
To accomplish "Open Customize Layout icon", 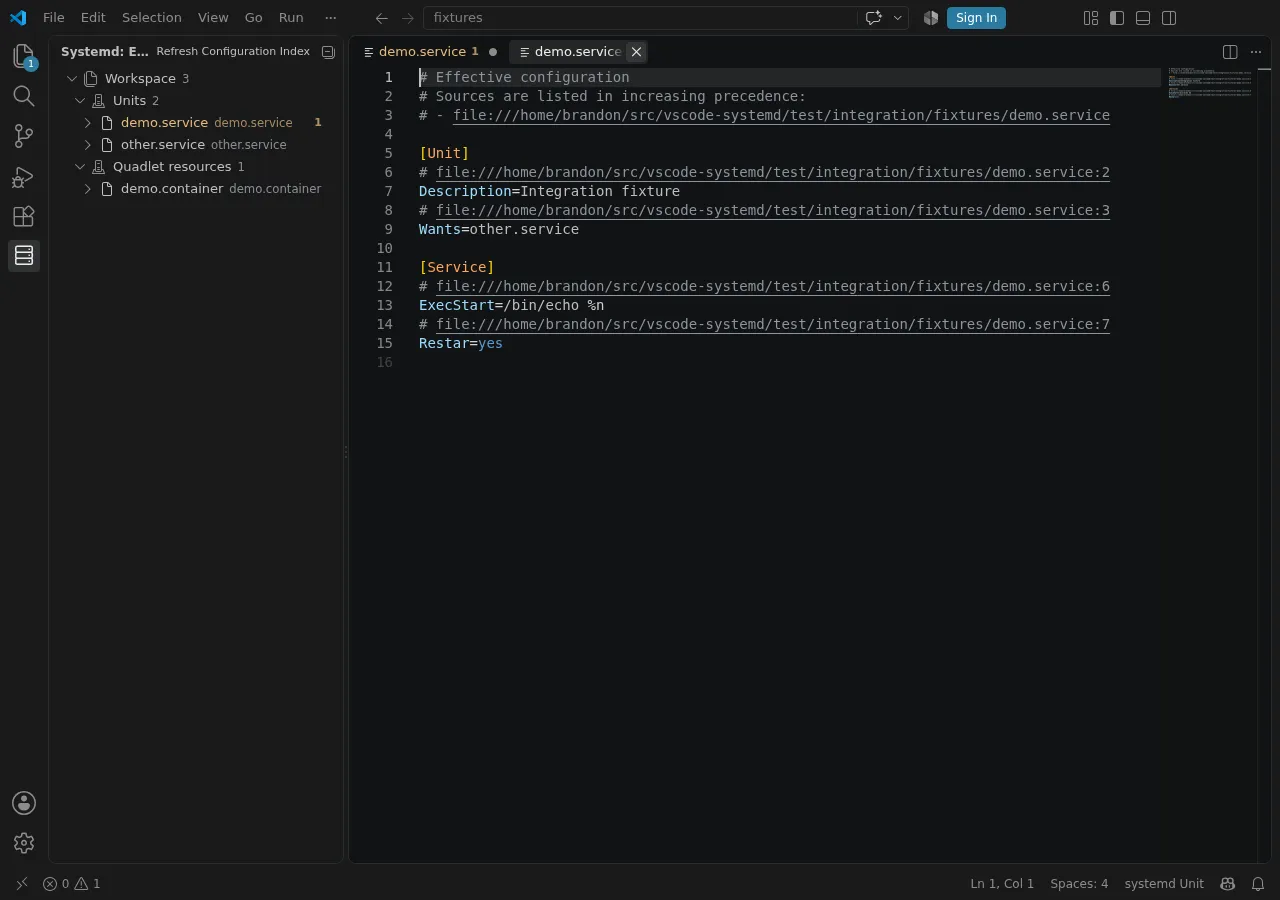I will (1091, 18).
